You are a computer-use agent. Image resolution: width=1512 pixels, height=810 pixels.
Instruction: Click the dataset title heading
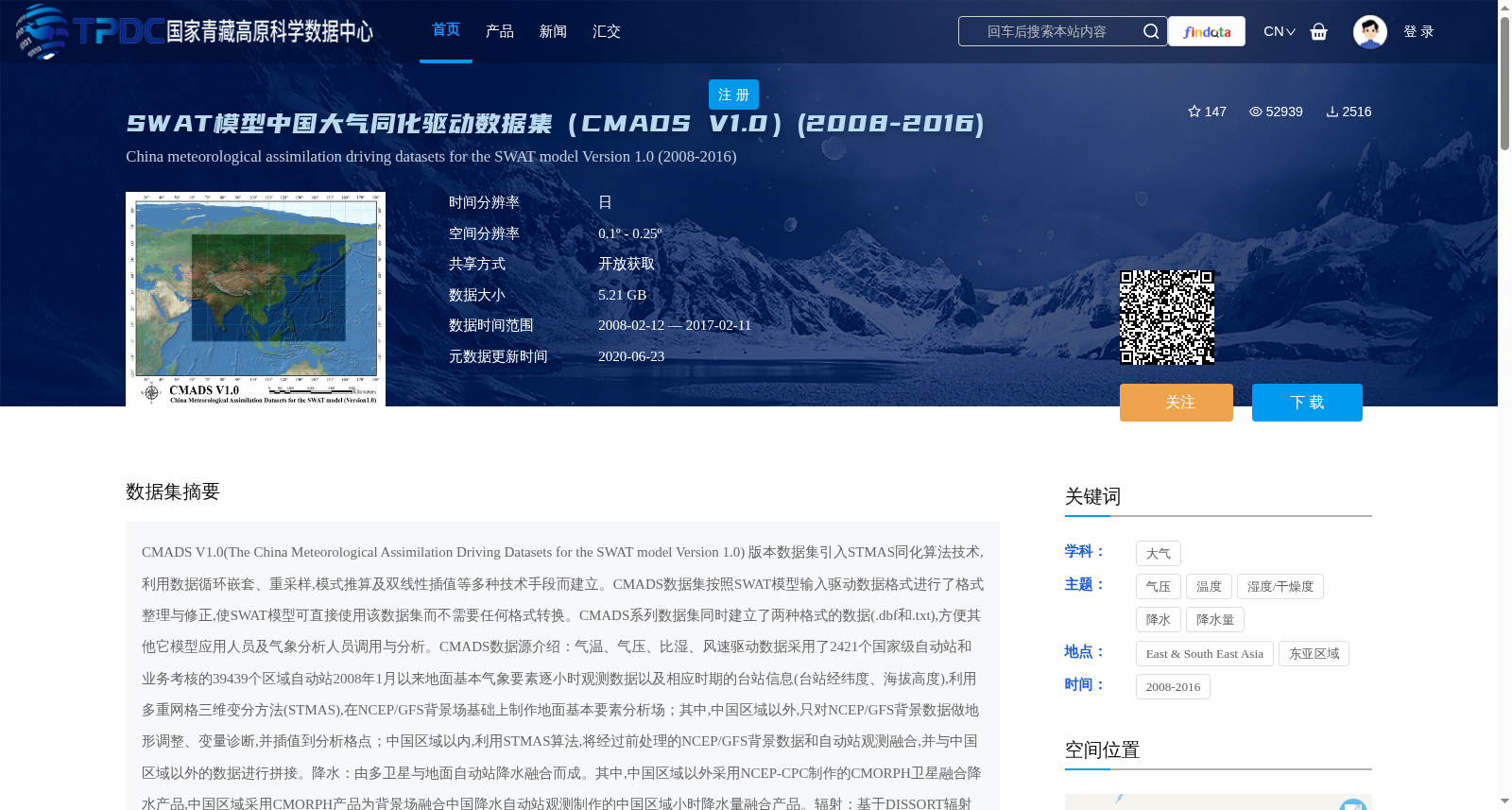[556, 124]
